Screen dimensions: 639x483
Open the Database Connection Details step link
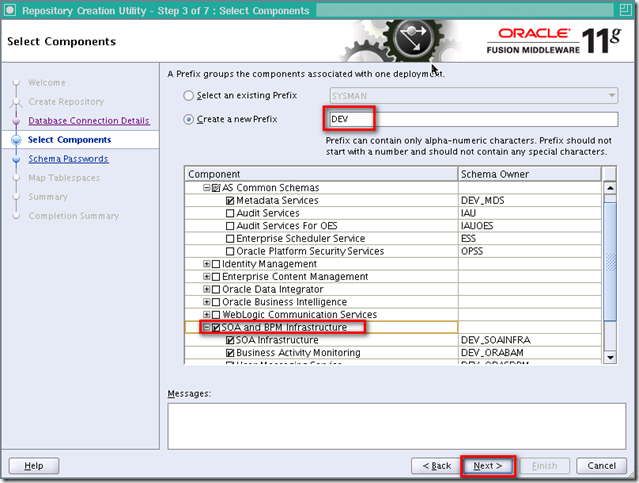[x=89, y=121]
